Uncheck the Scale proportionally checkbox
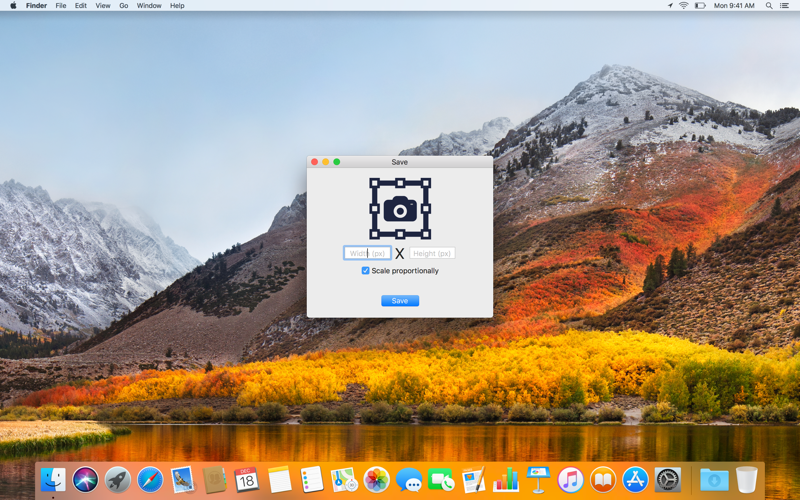 tap(365, 270)
